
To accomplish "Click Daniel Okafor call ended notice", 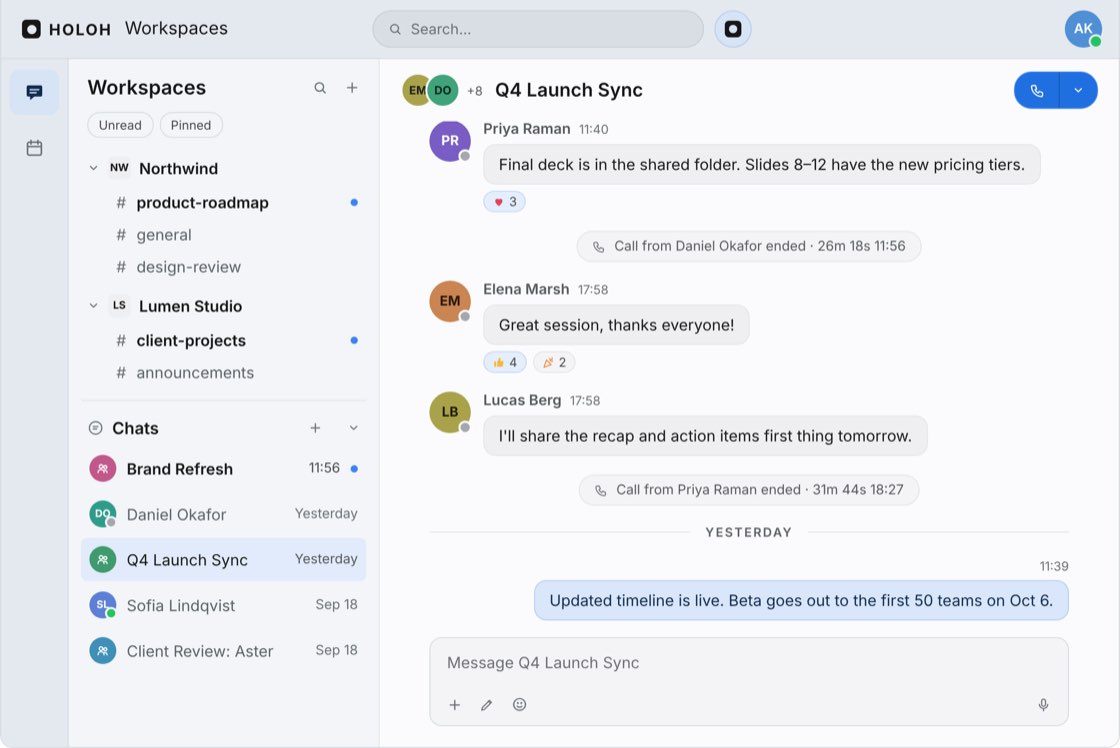I will pos(749,246).
